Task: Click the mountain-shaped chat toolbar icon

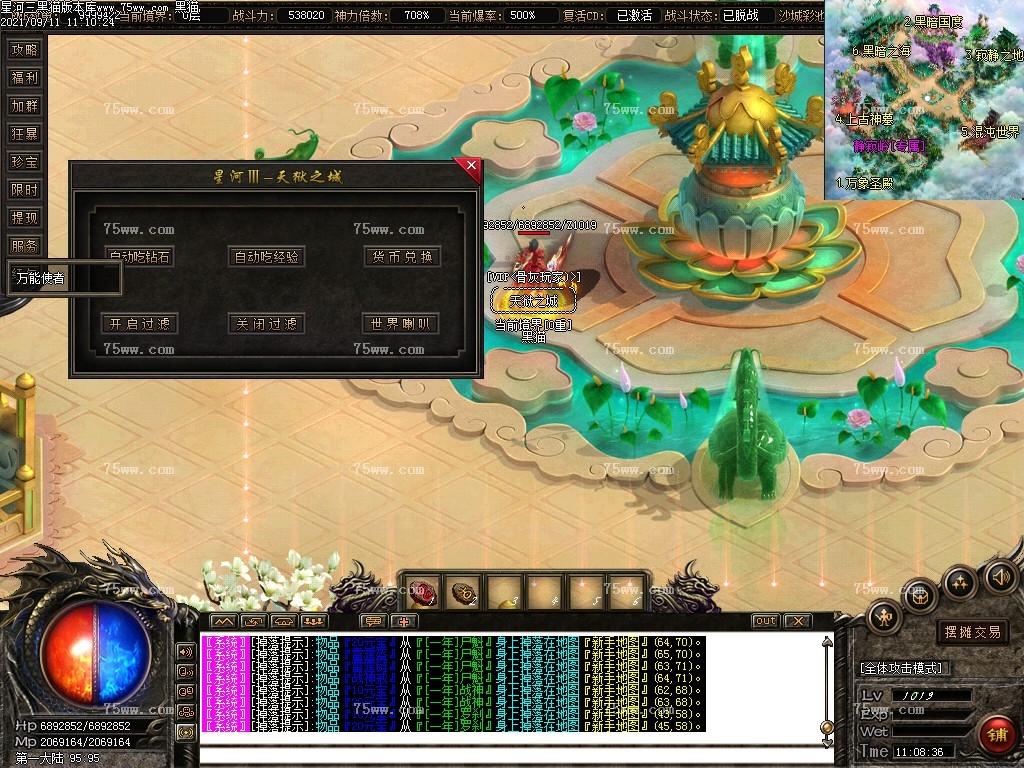Action: (x=223, y=621)
